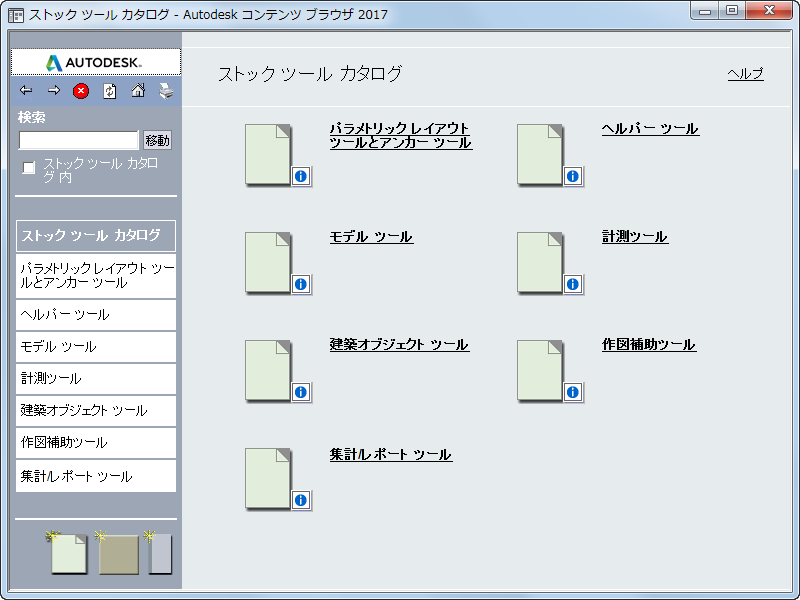Show info badge for 作図補助ツール
800x600 pixels.
(x=573, y=393)
